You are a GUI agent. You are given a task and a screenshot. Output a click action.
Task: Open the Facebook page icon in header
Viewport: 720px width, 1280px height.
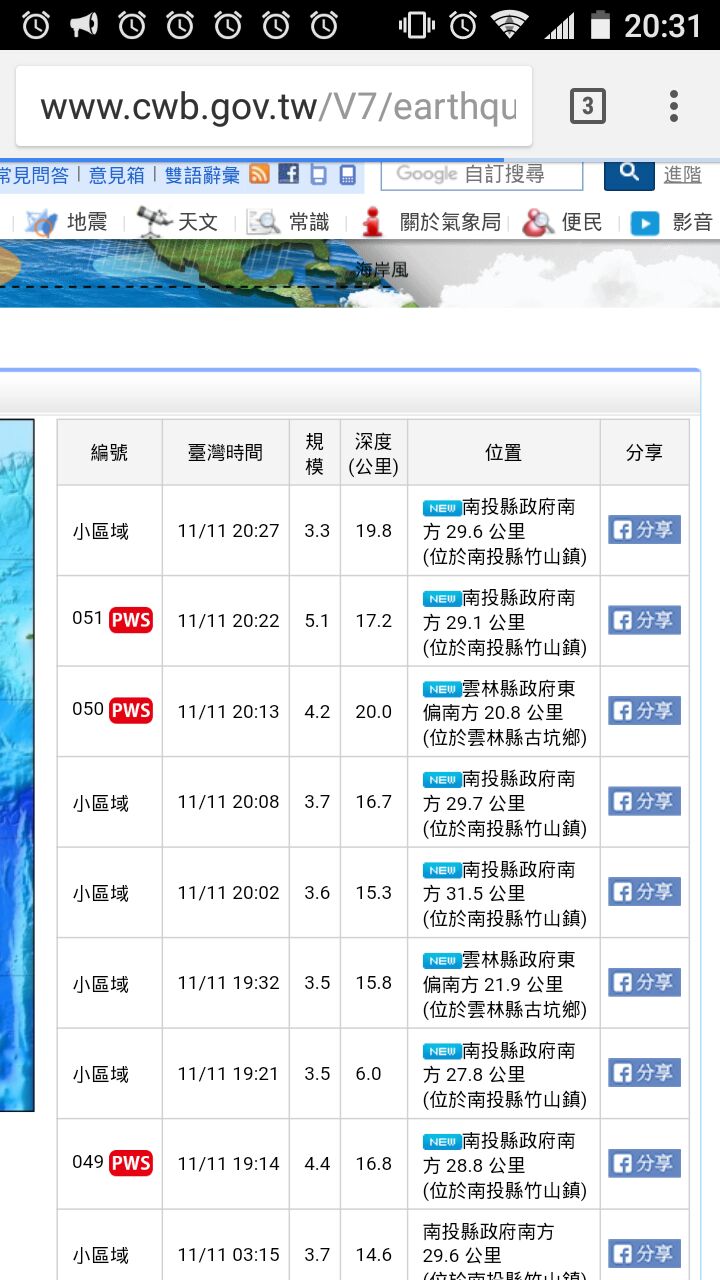click(289, 174)
